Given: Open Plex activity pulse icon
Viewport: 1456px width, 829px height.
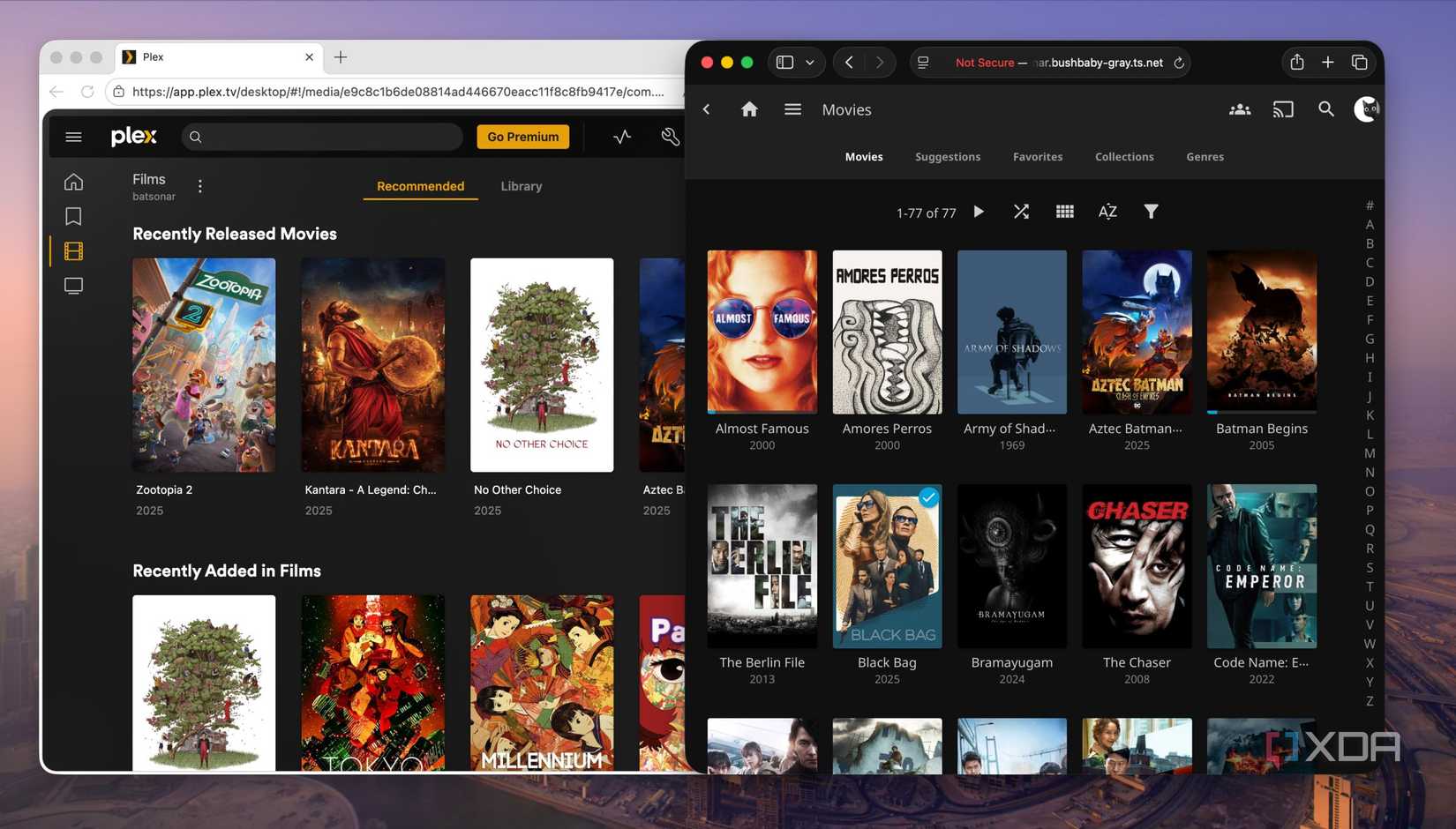Looking at the screenshot, I should tap(622, 137).
